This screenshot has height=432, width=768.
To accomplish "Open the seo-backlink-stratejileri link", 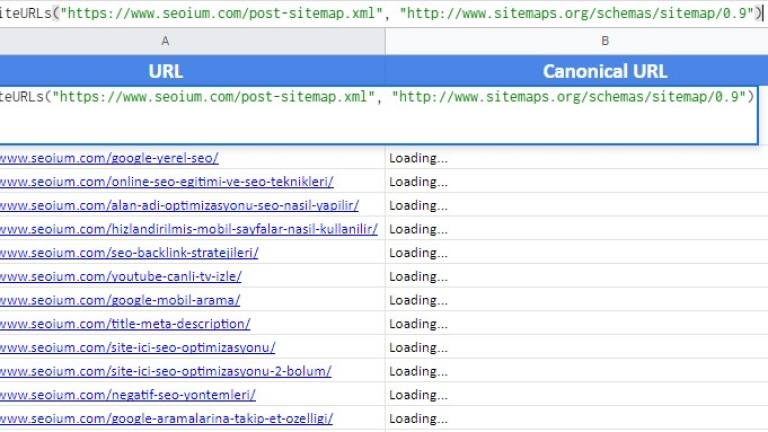I will (x=129, y=253).
